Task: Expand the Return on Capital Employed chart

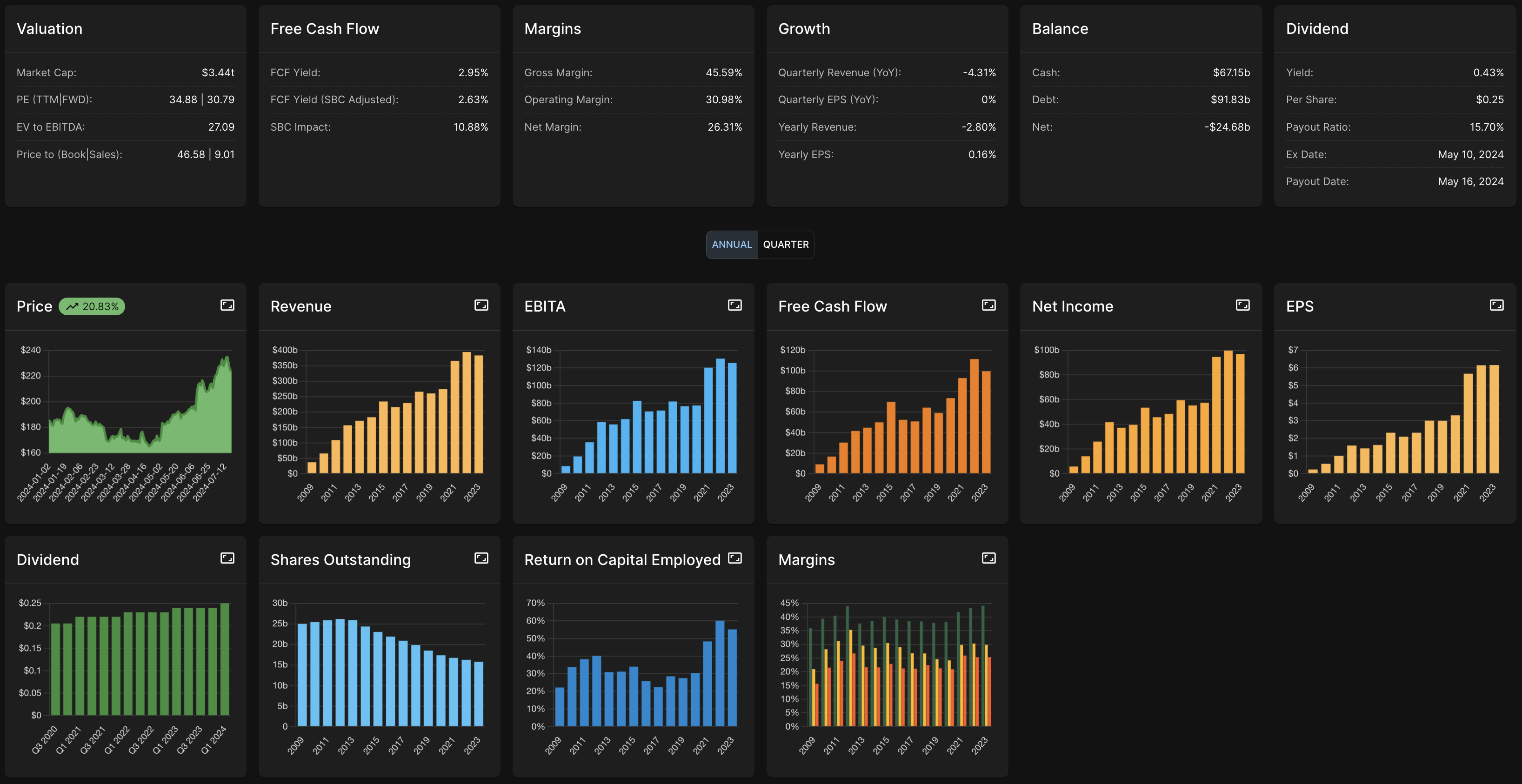Action: pos(735,558)
